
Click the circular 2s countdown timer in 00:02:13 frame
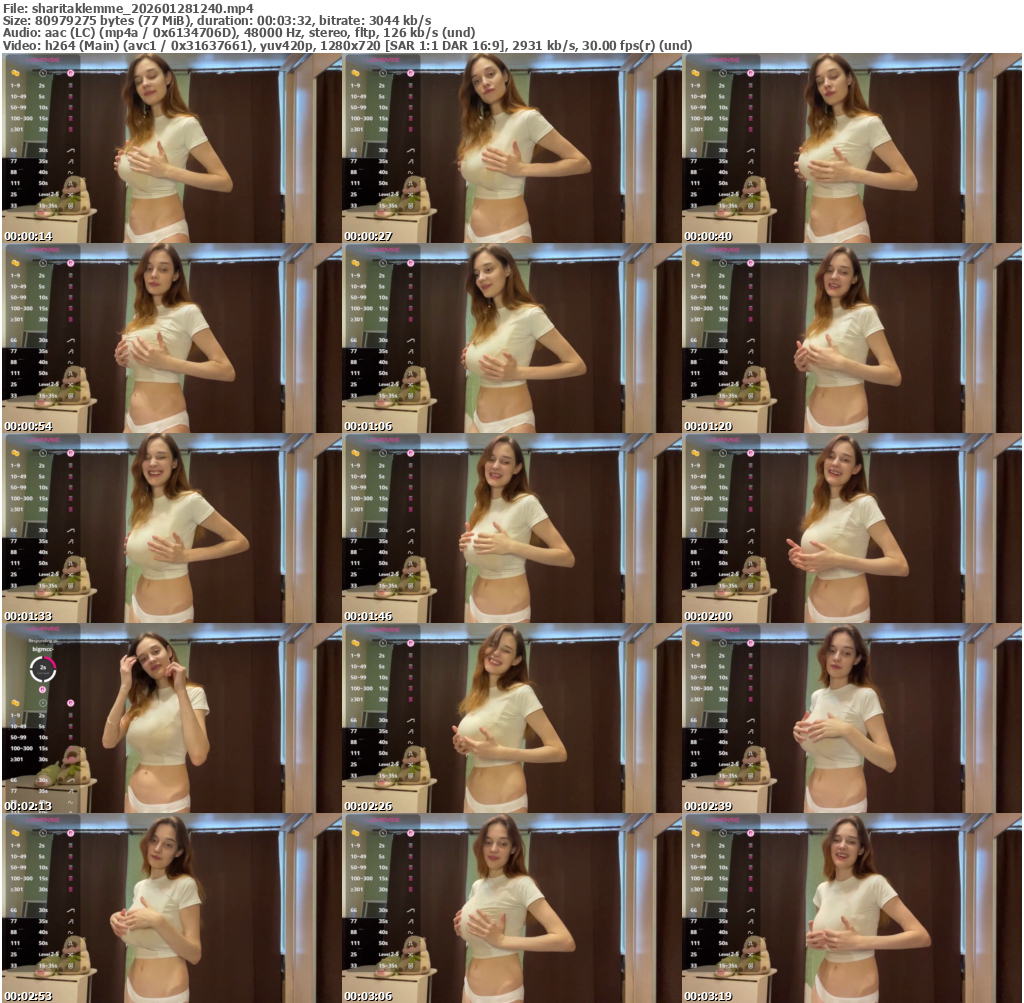(x=43, y=669)
